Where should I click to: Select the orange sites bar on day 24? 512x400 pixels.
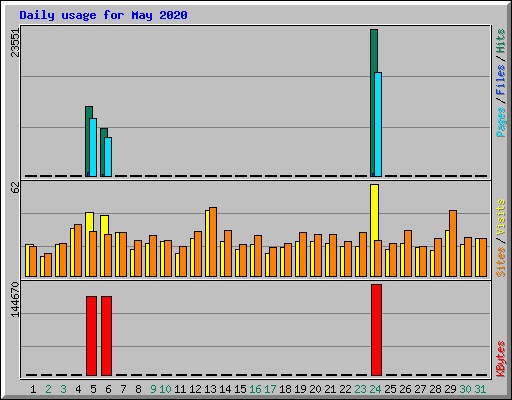pyautogui.click(x=378, y=258)
